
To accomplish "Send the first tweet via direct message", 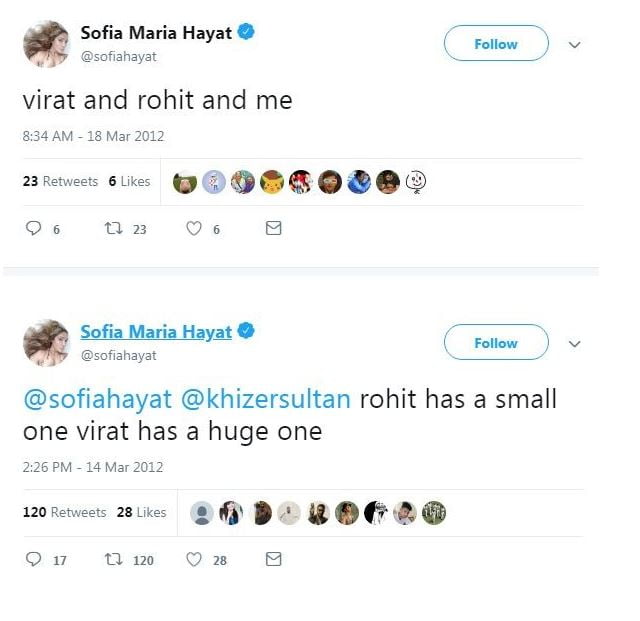I will [273, 229].
